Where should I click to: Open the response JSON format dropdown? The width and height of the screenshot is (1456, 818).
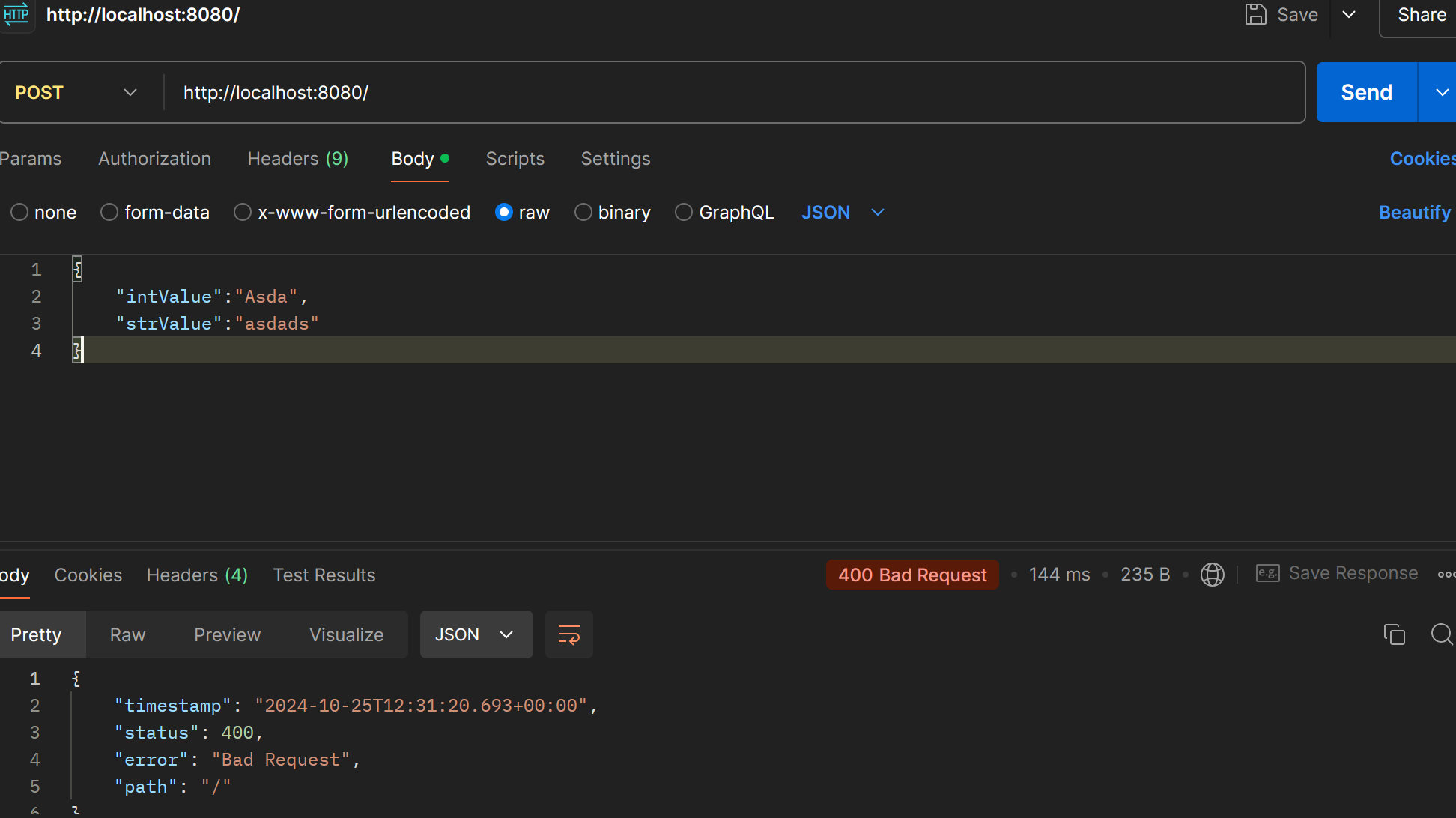click(x=476, y=634)
